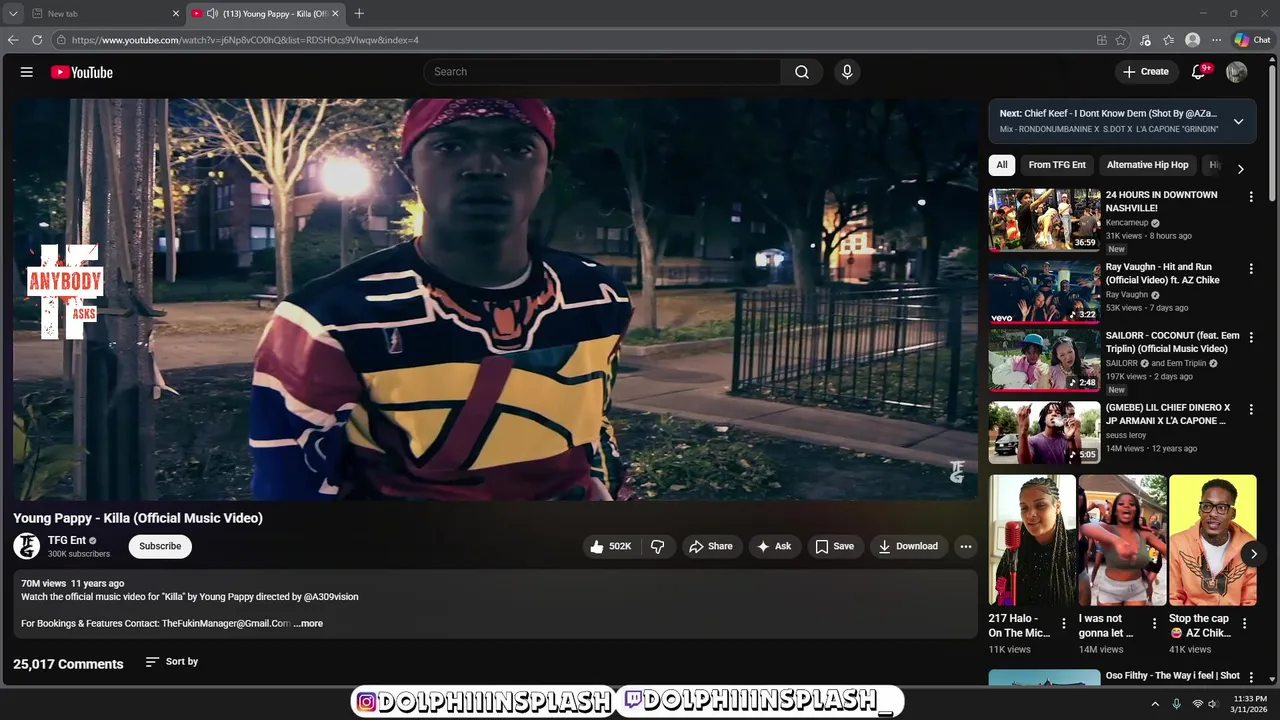The width and height of the screenshot is (1280, 720).
Task: Start voice search with microphone icon
Action: coord(847,72)
